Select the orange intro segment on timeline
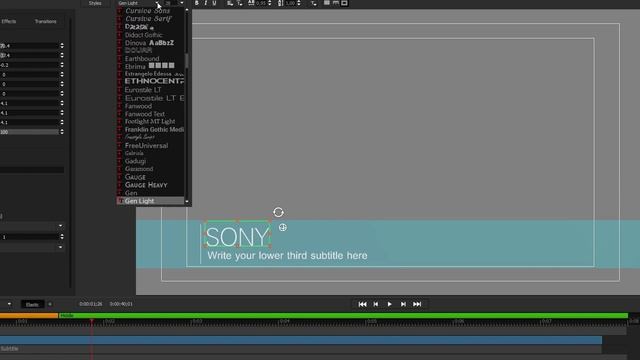This screenshot has height=360, width=640. (x=29, y=316)
